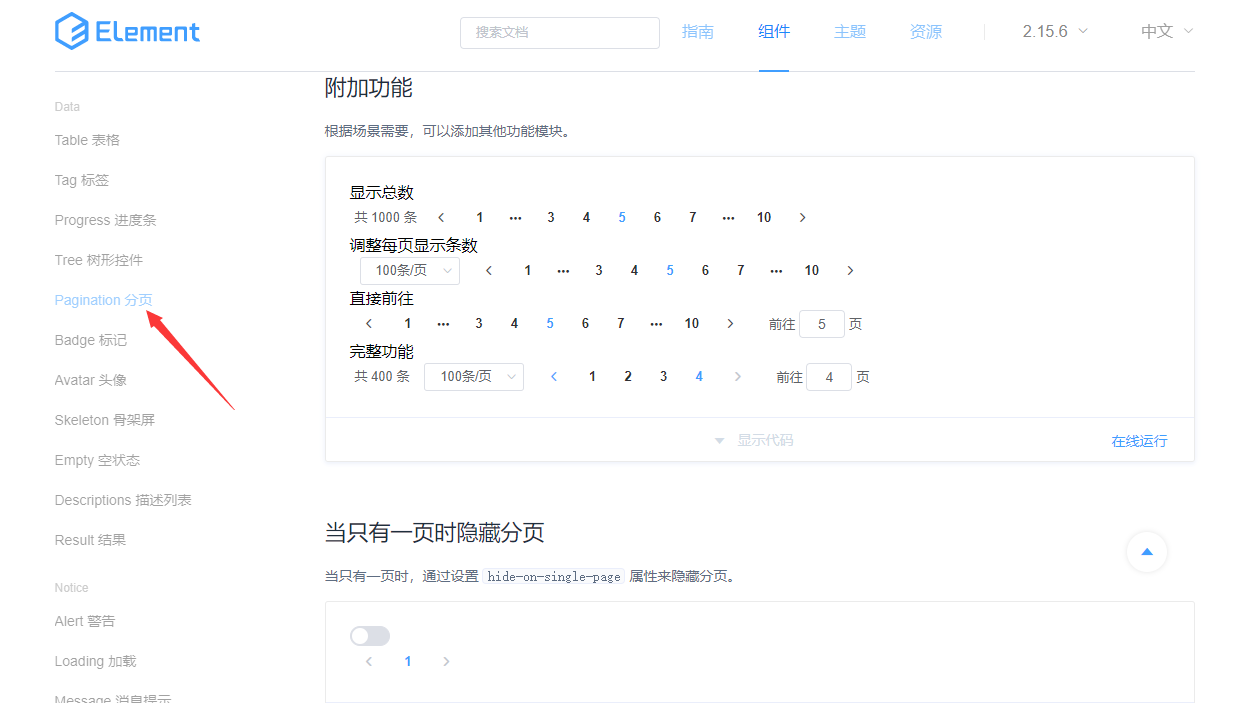Open the 中文 language dropdown
The image size is (1234, 703).
(1167, 31)
